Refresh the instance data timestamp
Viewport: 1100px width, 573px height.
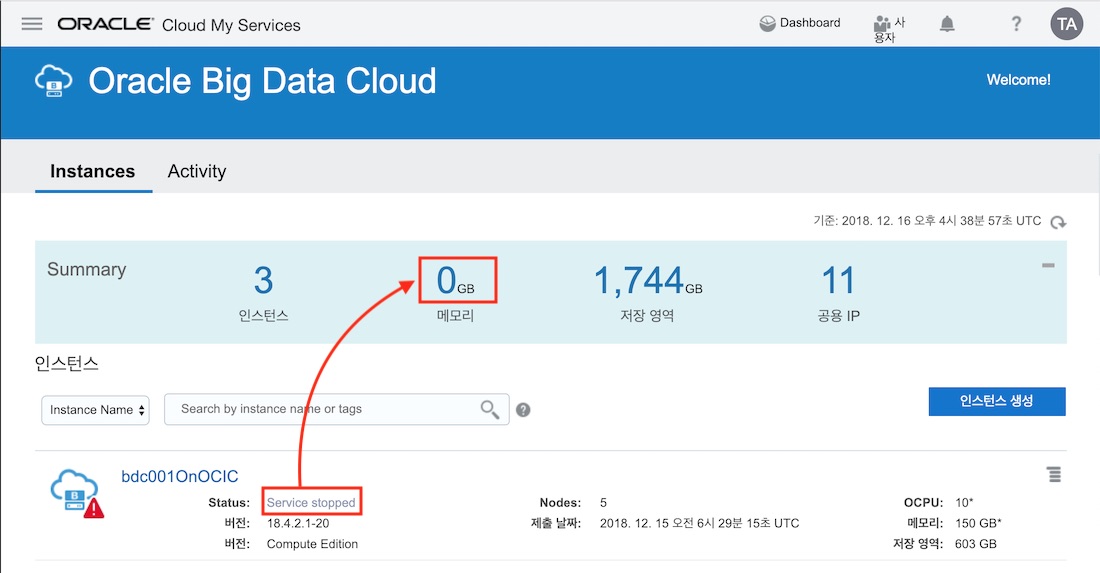click(1058, 222)
